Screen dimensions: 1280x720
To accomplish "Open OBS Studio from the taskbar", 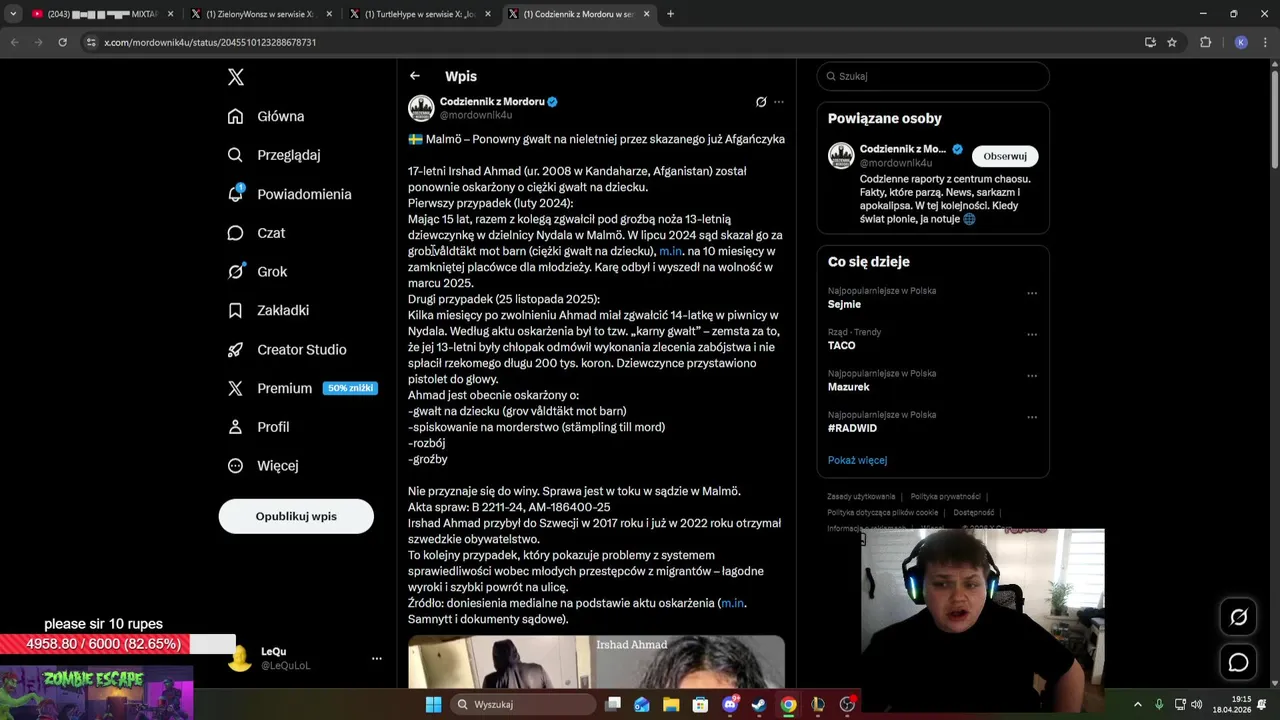I will tap(847, 704).
